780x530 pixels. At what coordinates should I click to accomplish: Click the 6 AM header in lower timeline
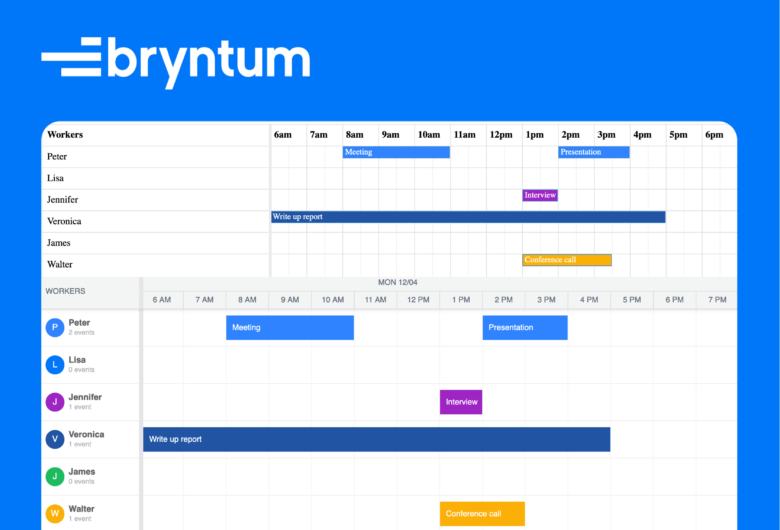pos(162,300)
